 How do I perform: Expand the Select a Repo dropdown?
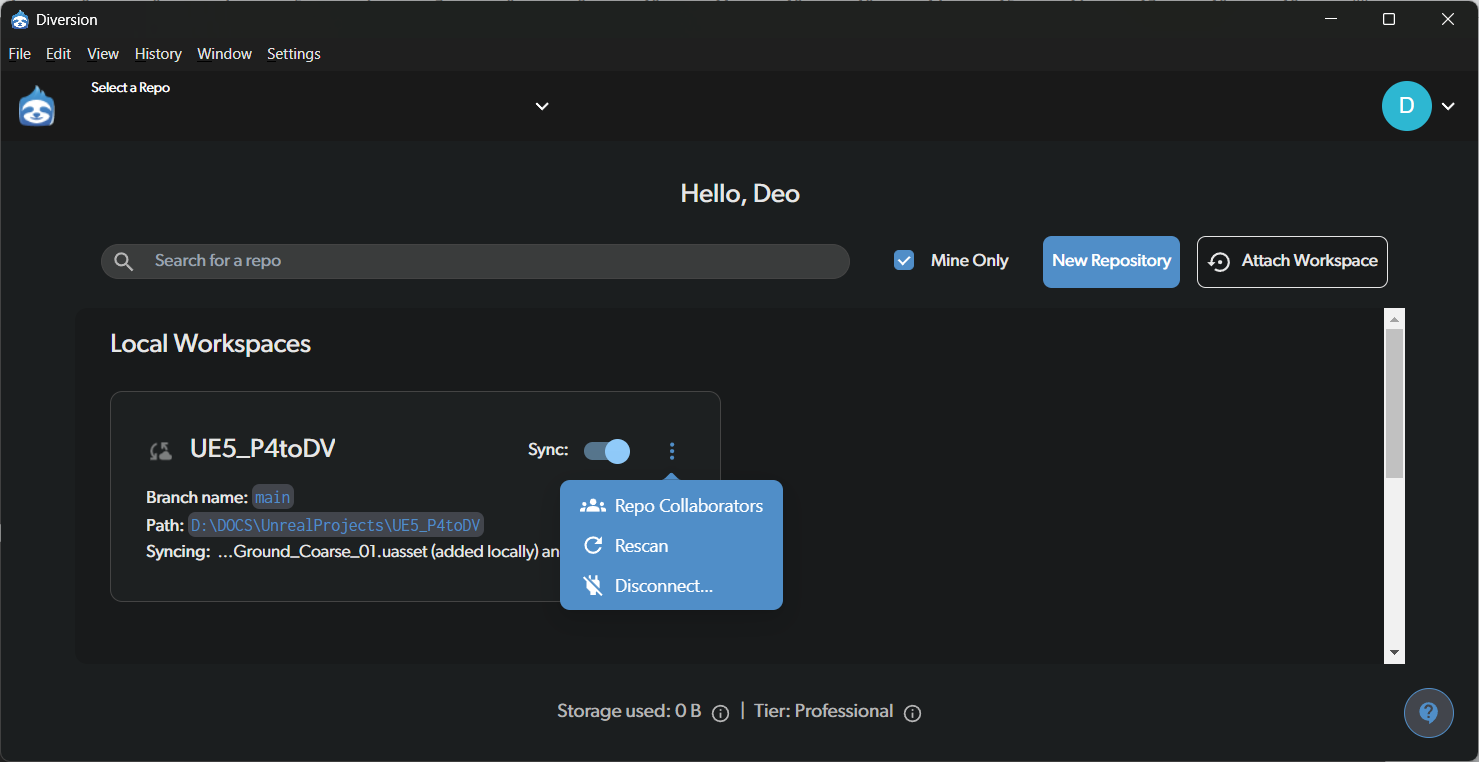pyautogui.click(x=542, y=106)
